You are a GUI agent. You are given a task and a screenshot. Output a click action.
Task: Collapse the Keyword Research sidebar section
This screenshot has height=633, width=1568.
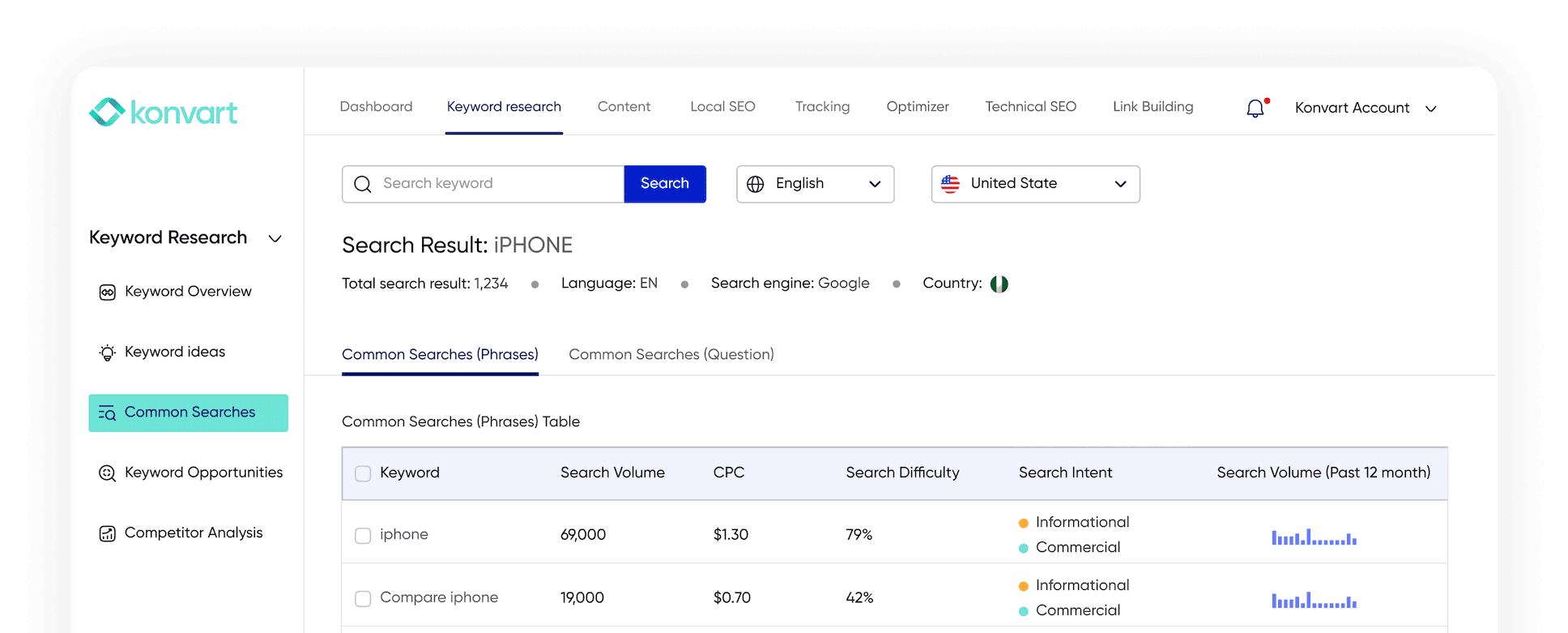pos(275,238)
